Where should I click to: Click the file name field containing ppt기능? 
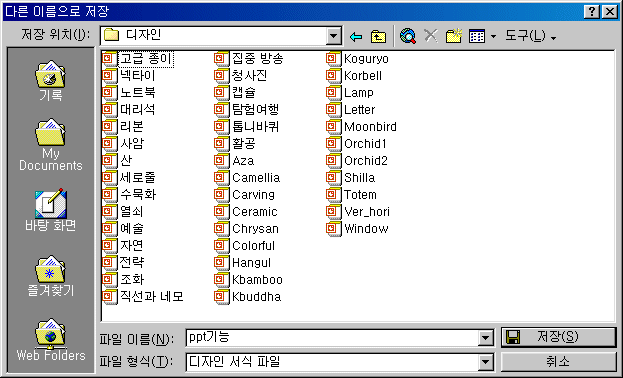332,338
